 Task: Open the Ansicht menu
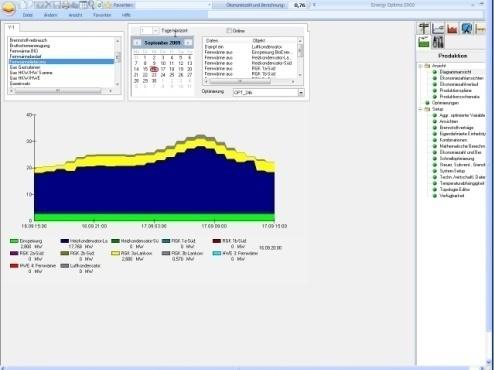(75, 15)
